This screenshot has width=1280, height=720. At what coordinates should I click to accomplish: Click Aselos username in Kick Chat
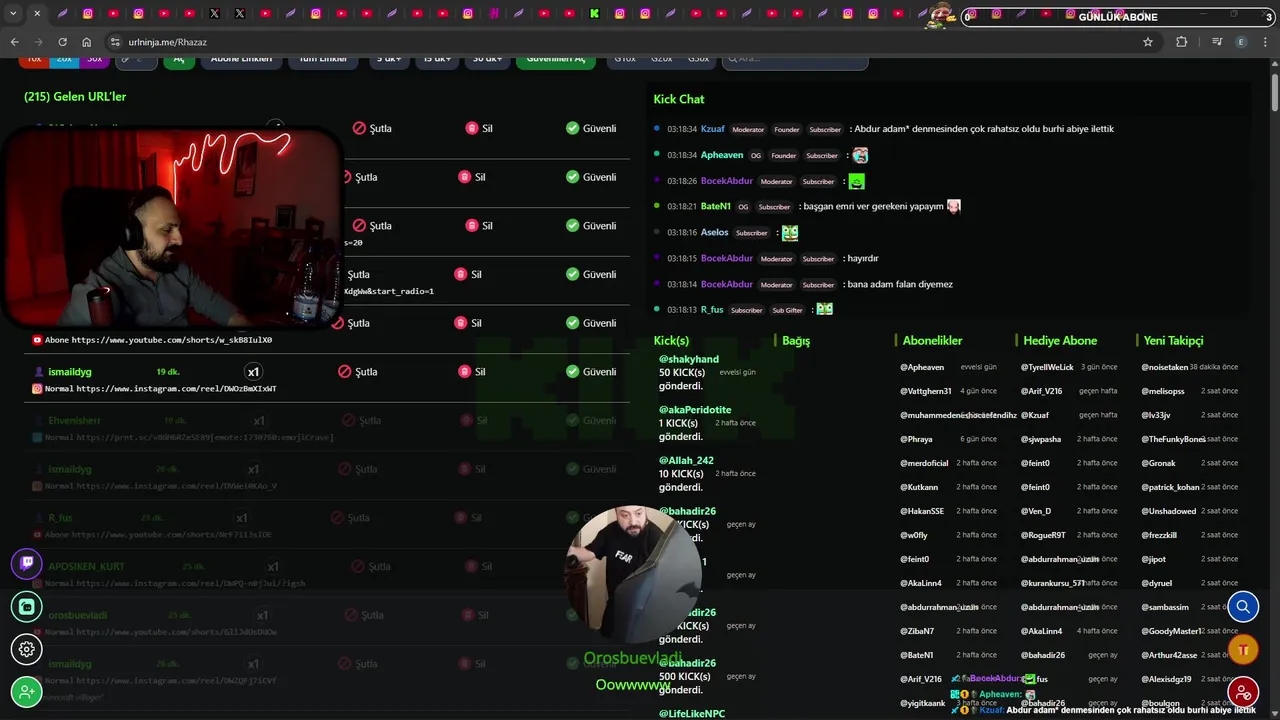click(x=714, y=232)
